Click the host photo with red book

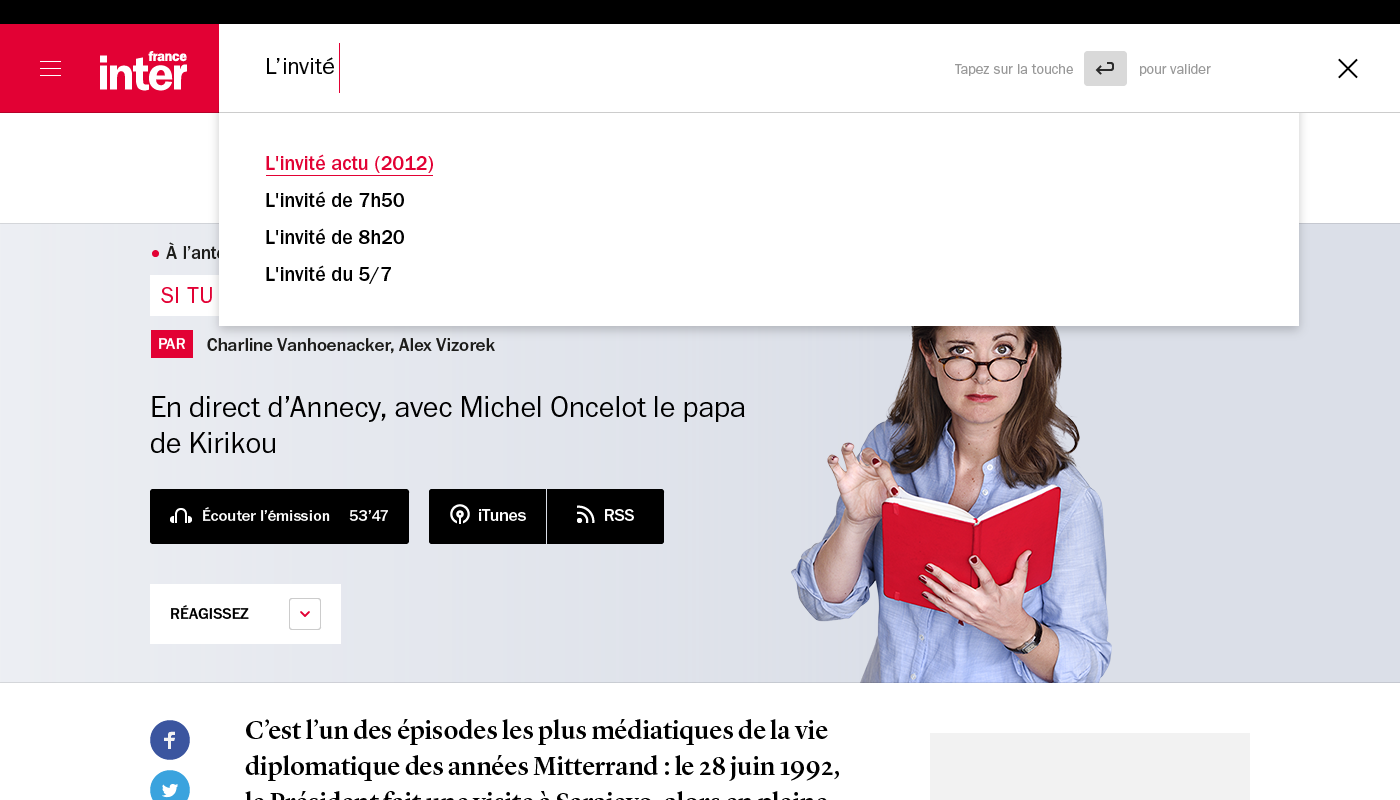(x=950, y=500)
